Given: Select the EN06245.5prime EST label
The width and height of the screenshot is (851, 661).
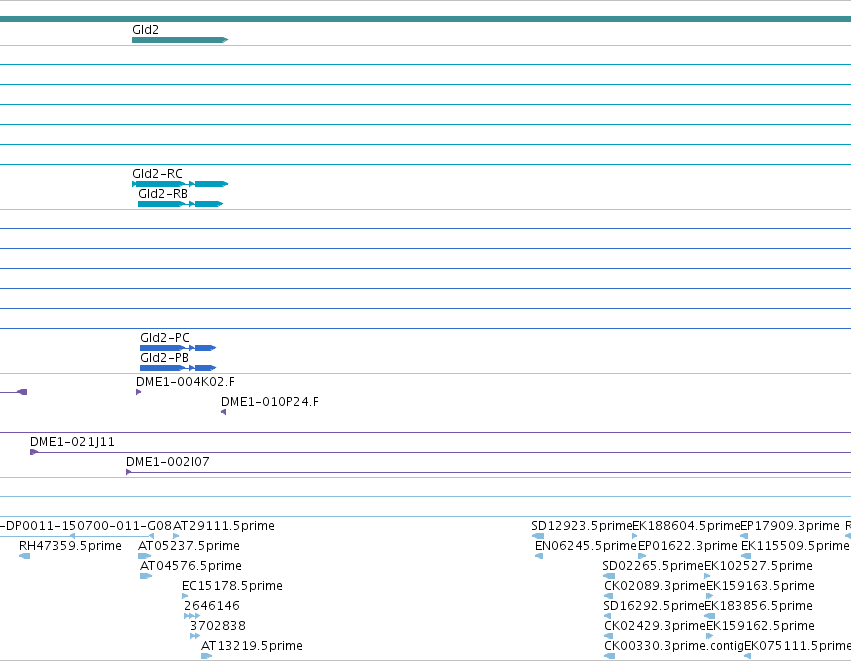Looking at the screenshot, I should click(586, 546).
